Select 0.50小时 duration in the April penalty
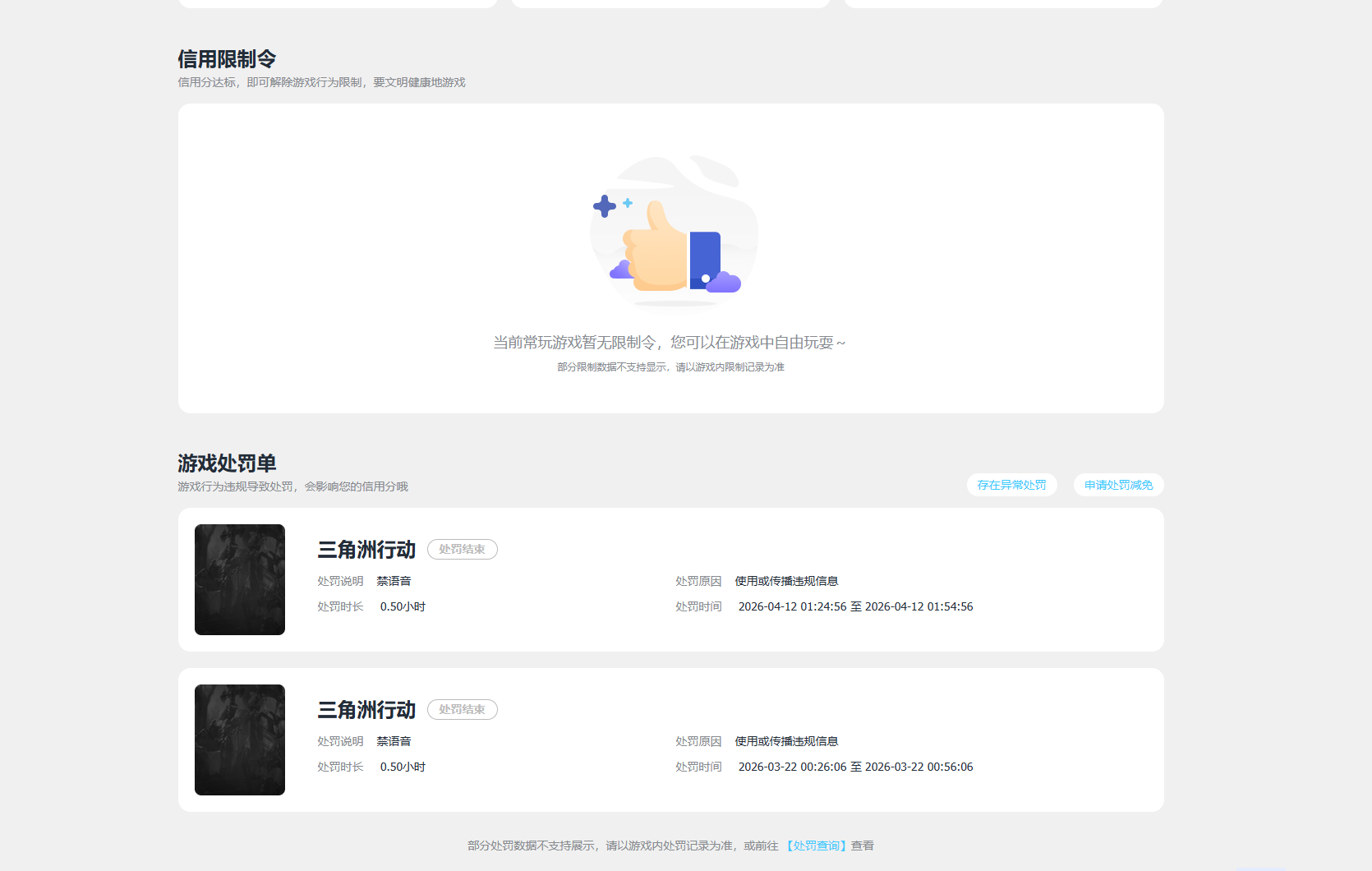This screenshot has width=1372, height=871. 403,606
